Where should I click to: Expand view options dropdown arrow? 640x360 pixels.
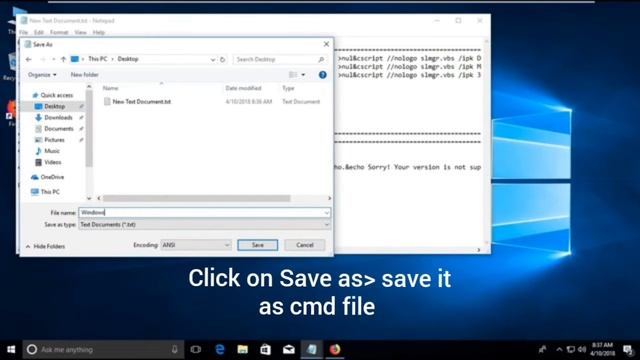(303, 75)
